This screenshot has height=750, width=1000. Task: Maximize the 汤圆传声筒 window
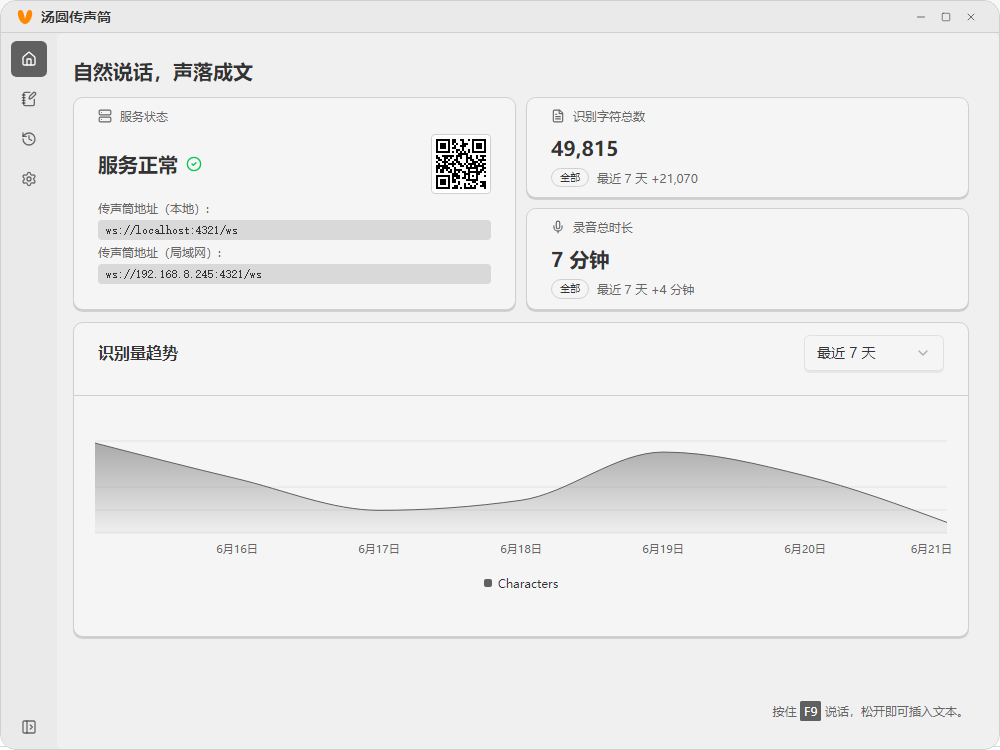click(946, 17)
